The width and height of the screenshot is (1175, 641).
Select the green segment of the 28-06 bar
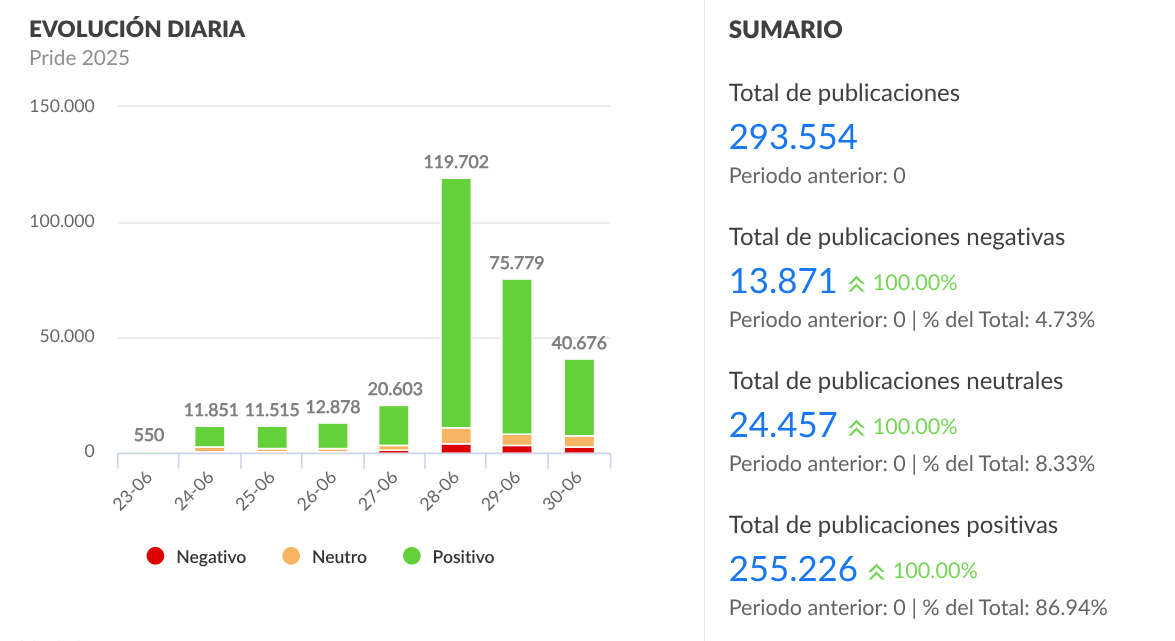pos(456,300)
